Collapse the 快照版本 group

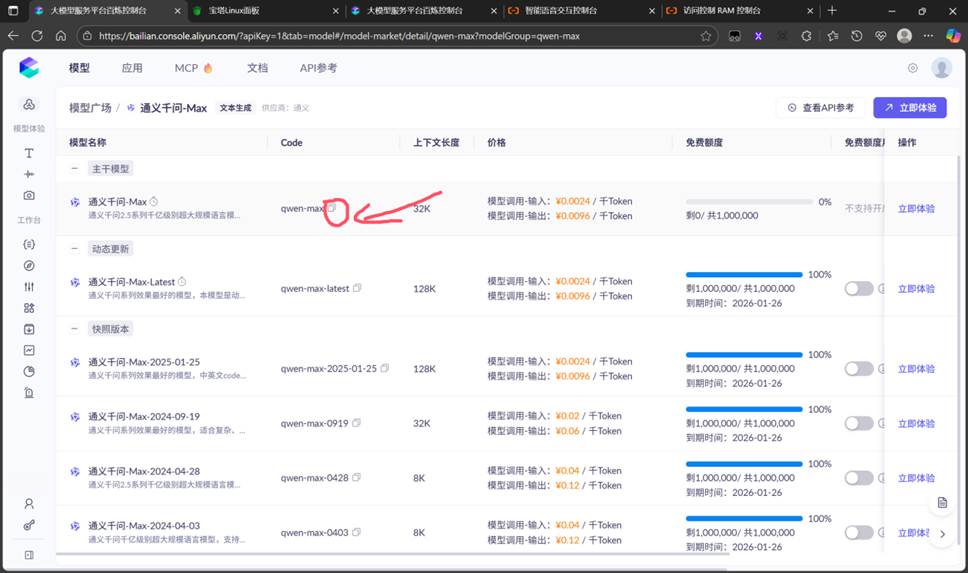pyautogui.click(x=76, y=328)
